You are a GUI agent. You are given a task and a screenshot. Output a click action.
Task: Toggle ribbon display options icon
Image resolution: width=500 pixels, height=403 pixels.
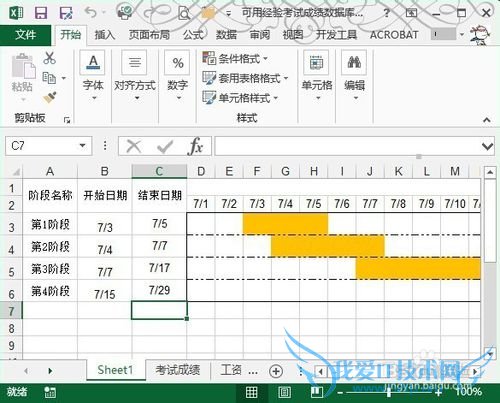[412, 13]
